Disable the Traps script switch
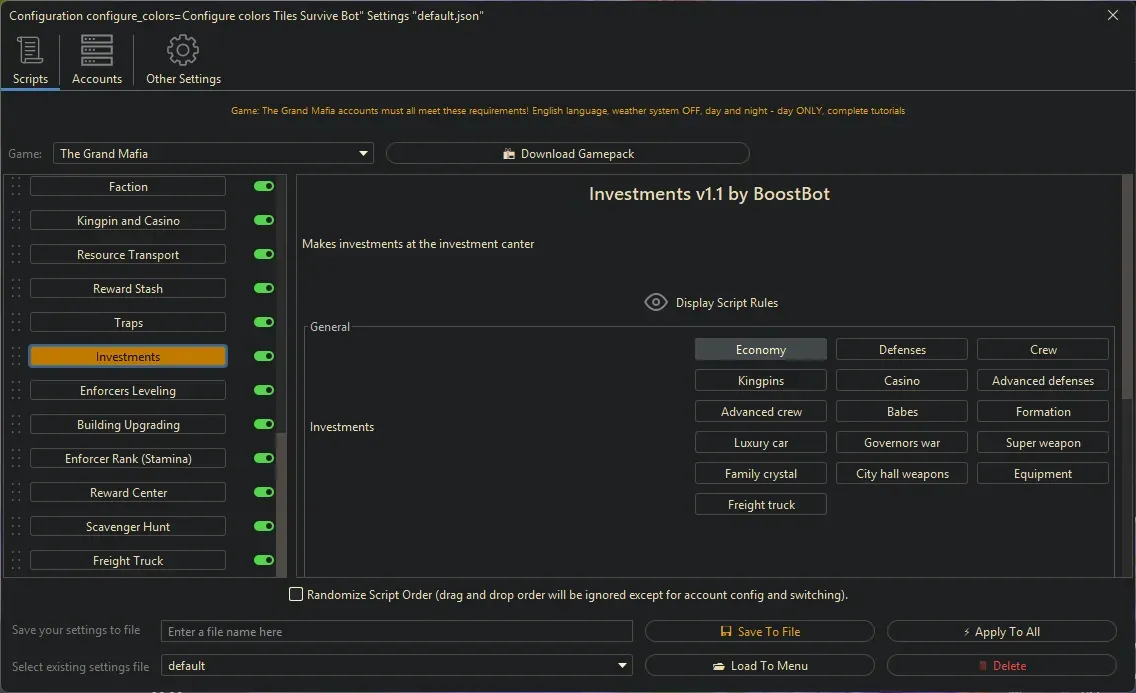Screen dimensions: 1136x693 [x=264, y=322]
